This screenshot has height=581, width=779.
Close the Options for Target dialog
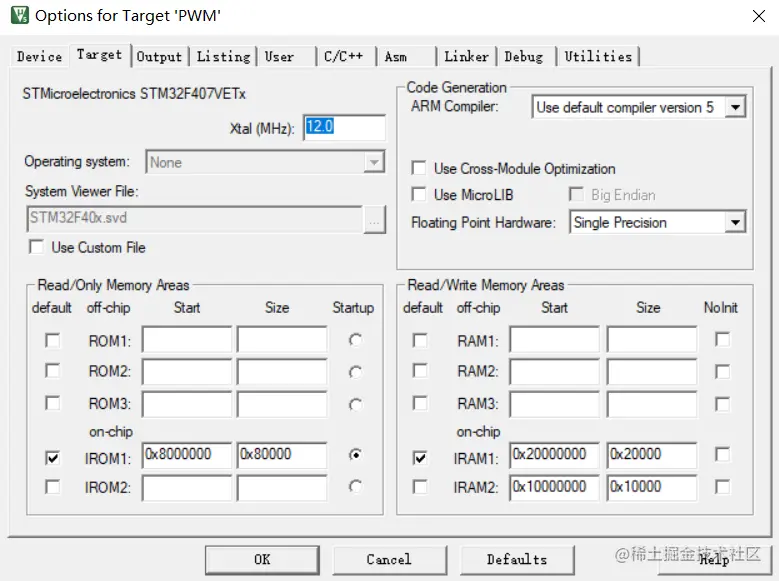click(x=759, y=16)
